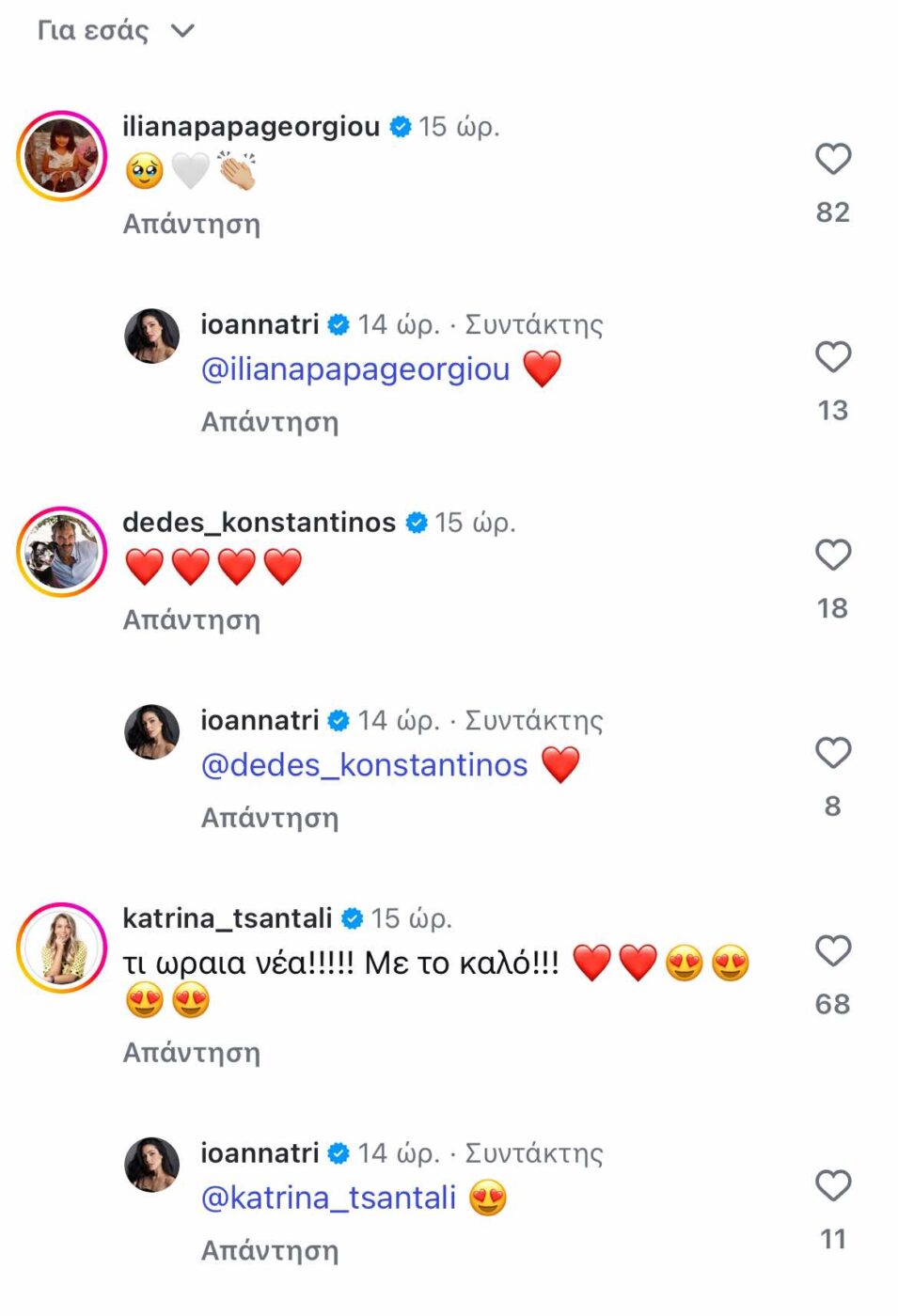Viewport: 898px width, 1316px height.
Task: View dedes_konstantinos's profile photo story
Action: [62, 552]
